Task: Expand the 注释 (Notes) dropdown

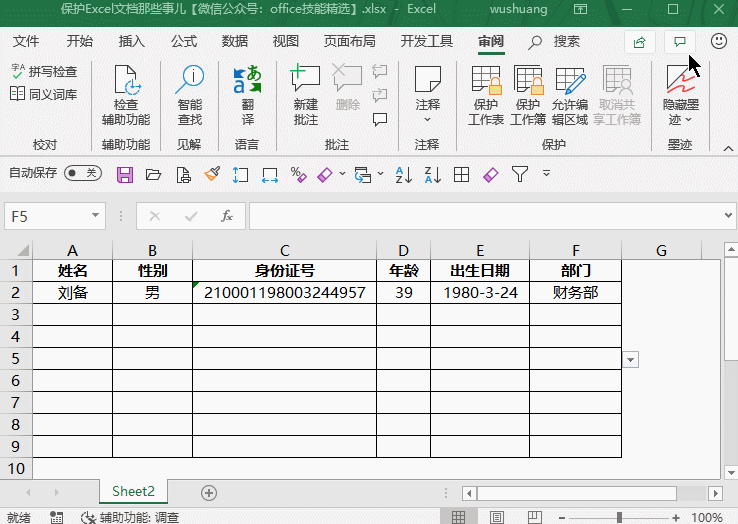Action: pos(427,119)
